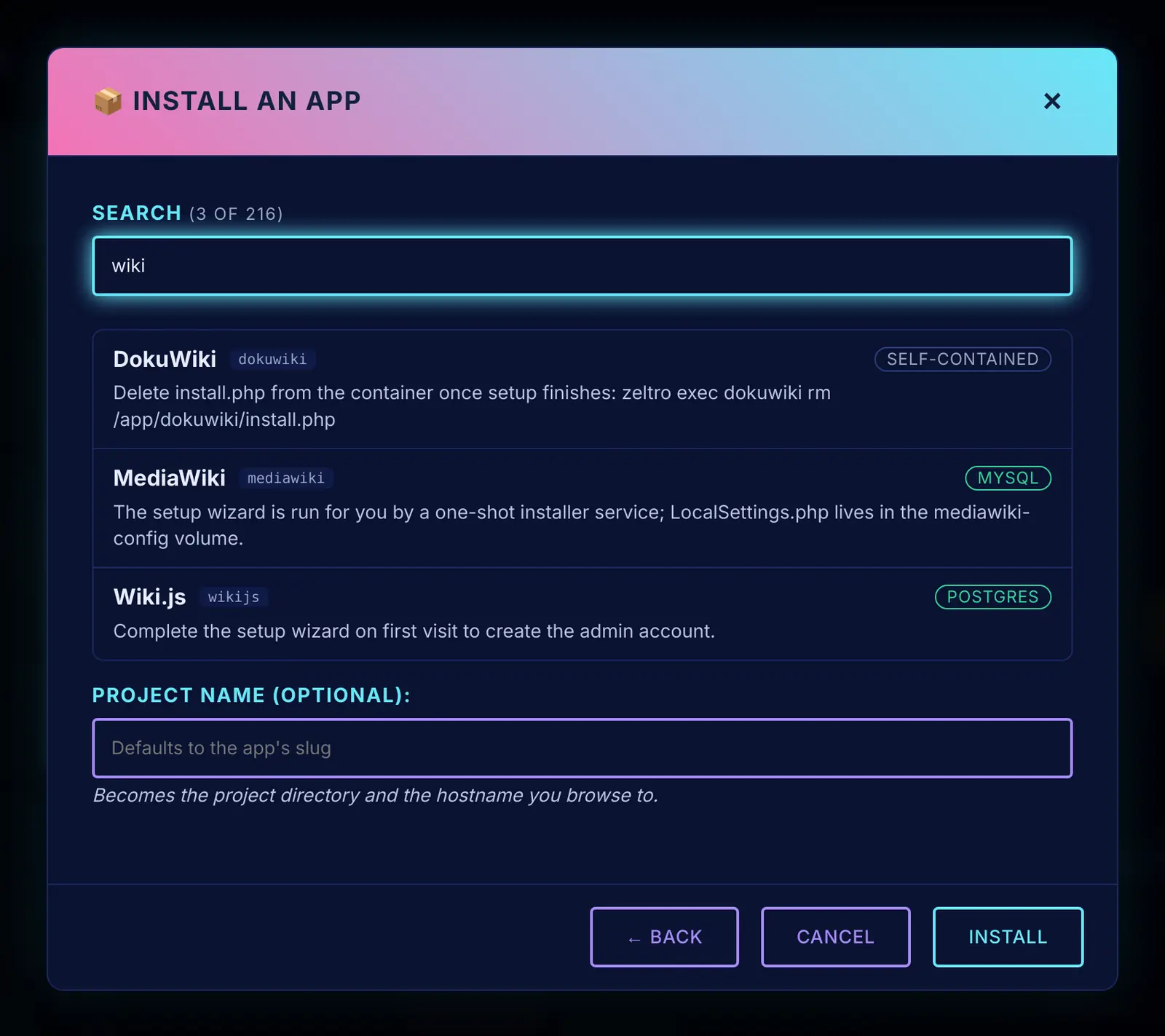Click the MediaWiki setup wizard description
This screenshot has height=1036, width=1165.
(x=572, y=525)
